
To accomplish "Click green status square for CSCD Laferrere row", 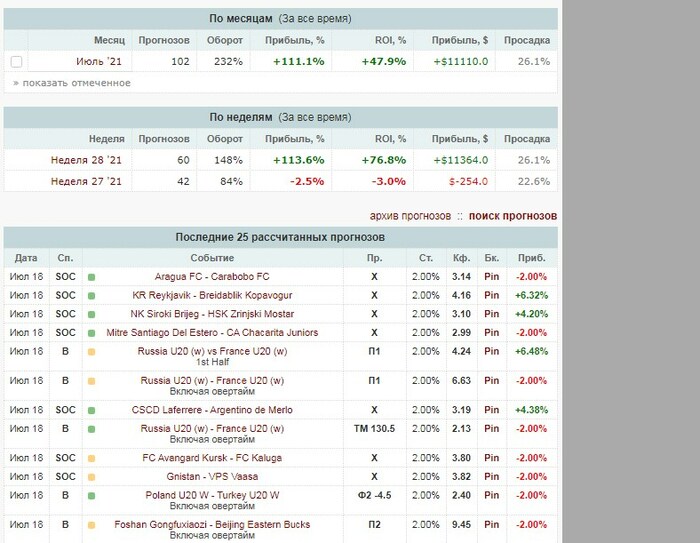I will click(92, 410).
